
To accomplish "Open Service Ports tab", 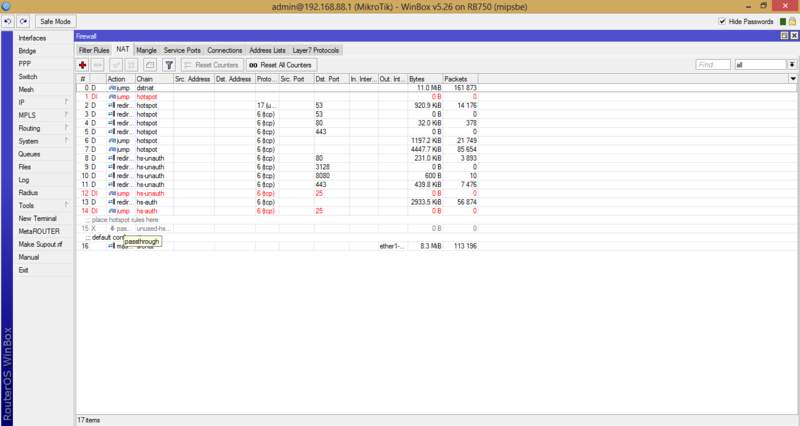I will point(182,50).
